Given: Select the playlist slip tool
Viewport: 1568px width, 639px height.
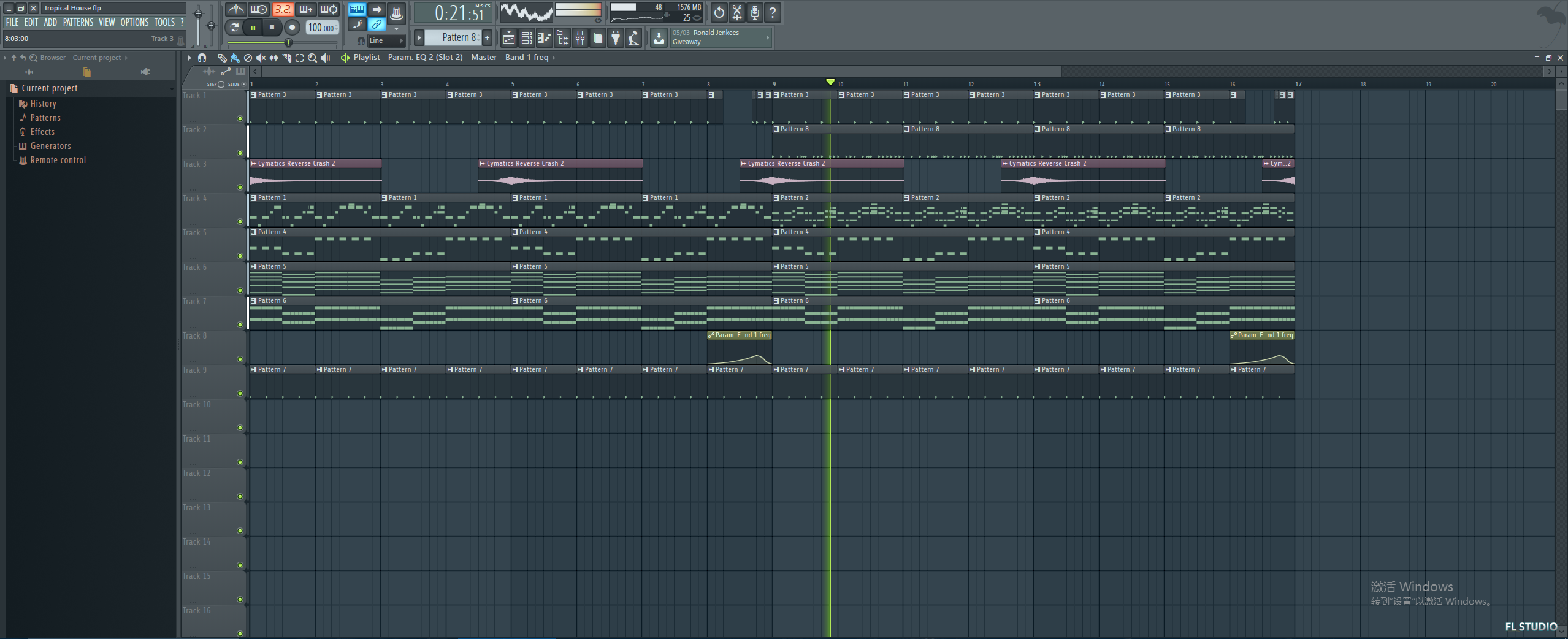Looking at the screenshot, I should point(273,58).
